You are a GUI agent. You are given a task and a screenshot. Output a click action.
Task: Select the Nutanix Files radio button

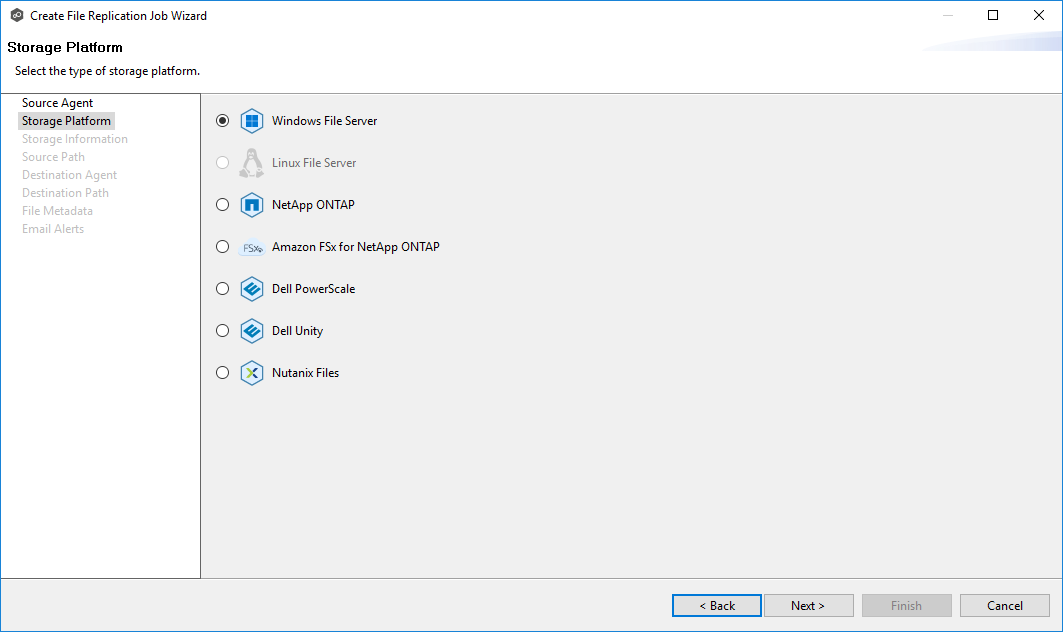[x=222, y=373]
